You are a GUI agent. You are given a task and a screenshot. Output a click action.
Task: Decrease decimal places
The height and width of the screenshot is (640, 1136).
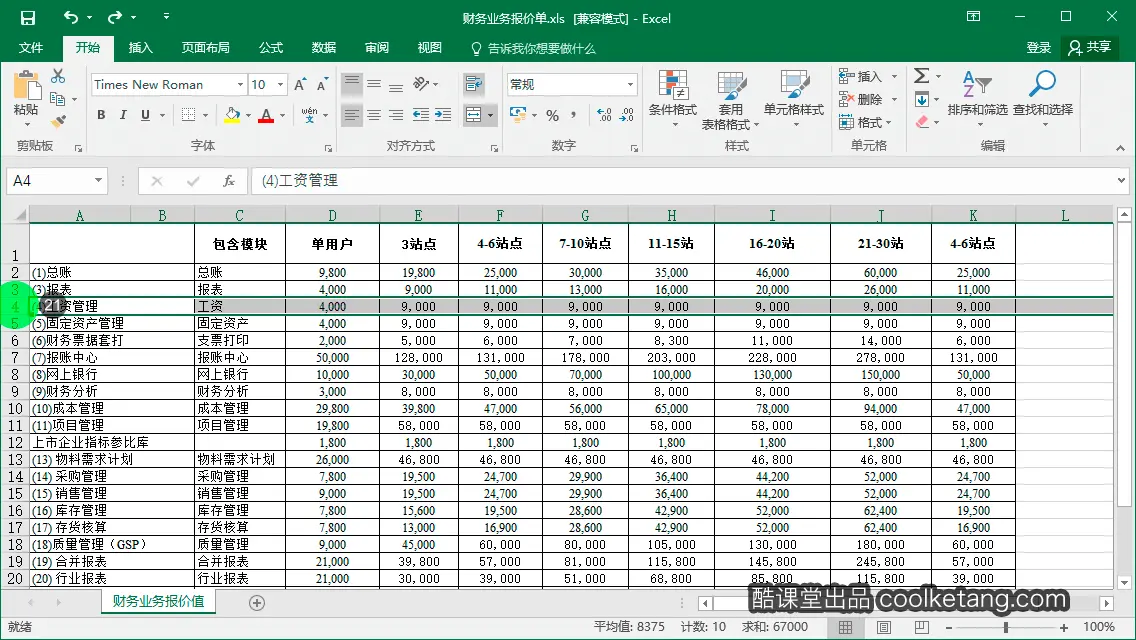(627, 115)
